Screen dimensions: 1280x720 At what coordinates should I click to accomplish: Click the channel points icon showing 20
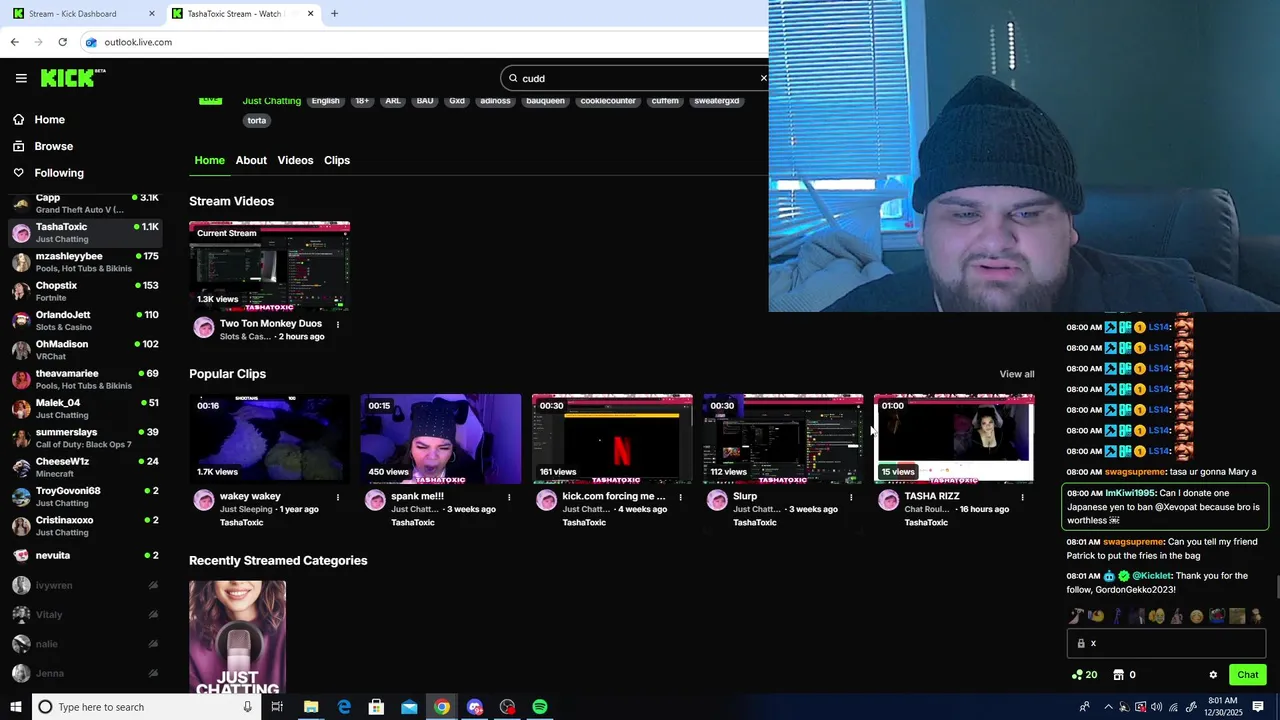click(1077, 675)
